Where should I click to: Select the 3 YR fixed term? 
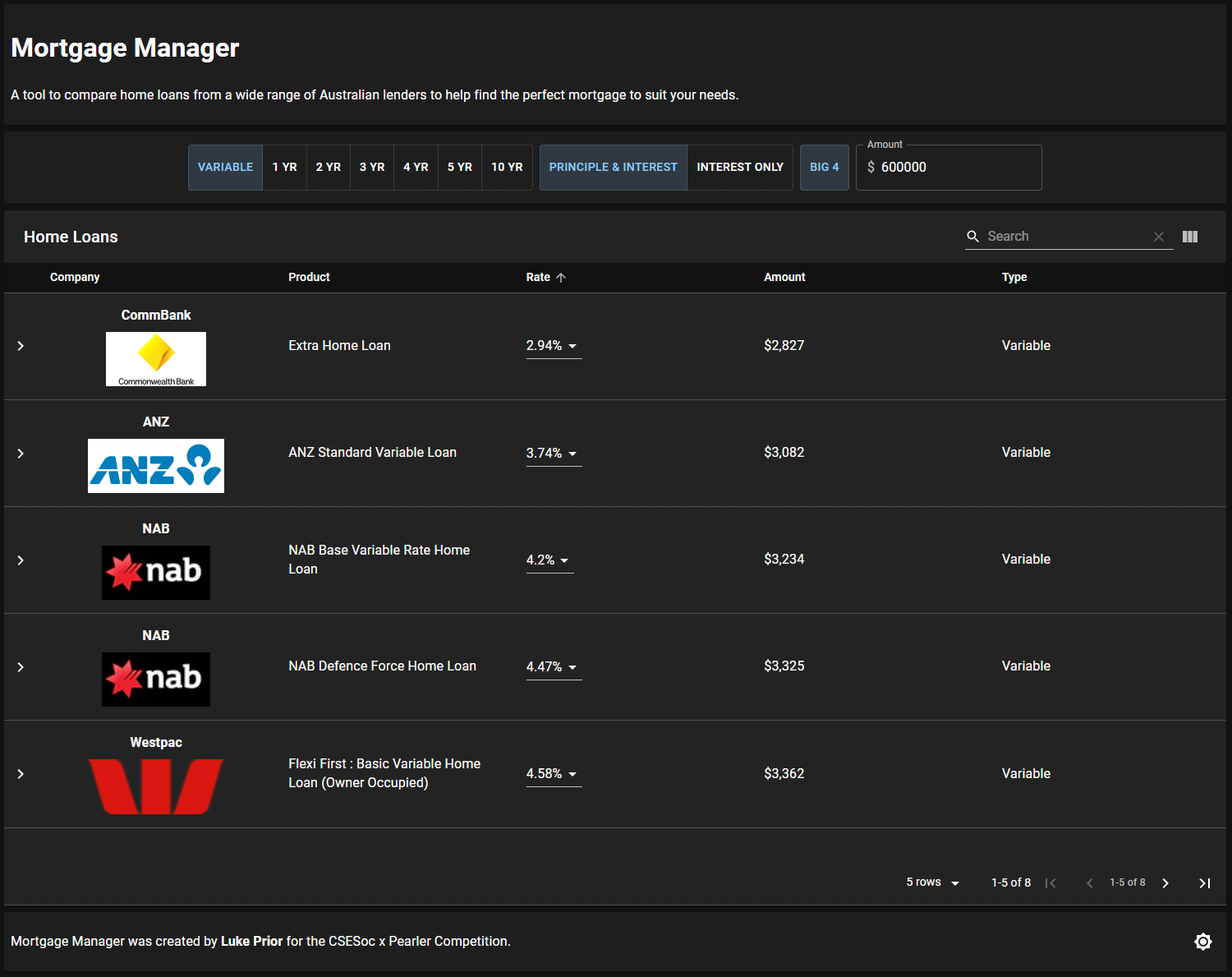372,168
